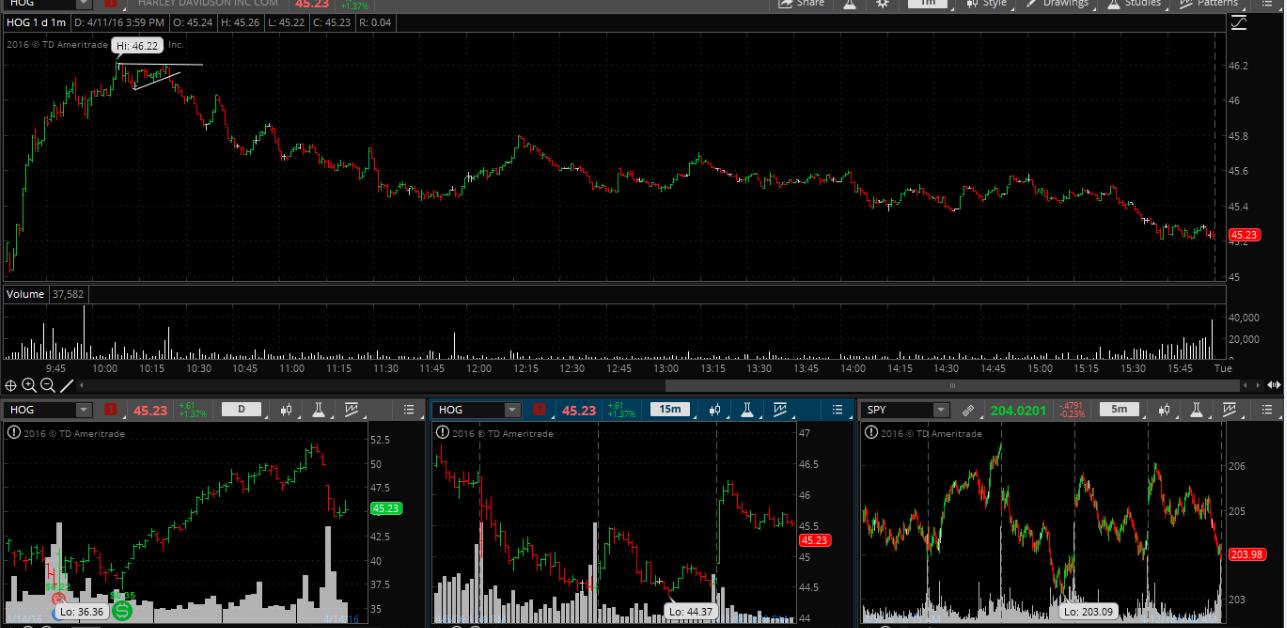Open the Style menu
The height and width of the screenshot is (628, 1287).
[986, 3]
